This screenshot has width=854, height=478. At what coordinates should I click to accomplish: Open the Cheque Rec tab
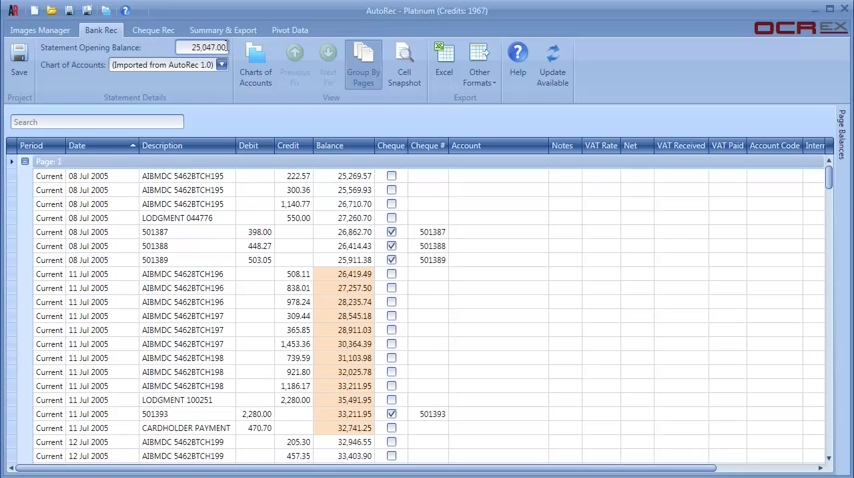153,30
